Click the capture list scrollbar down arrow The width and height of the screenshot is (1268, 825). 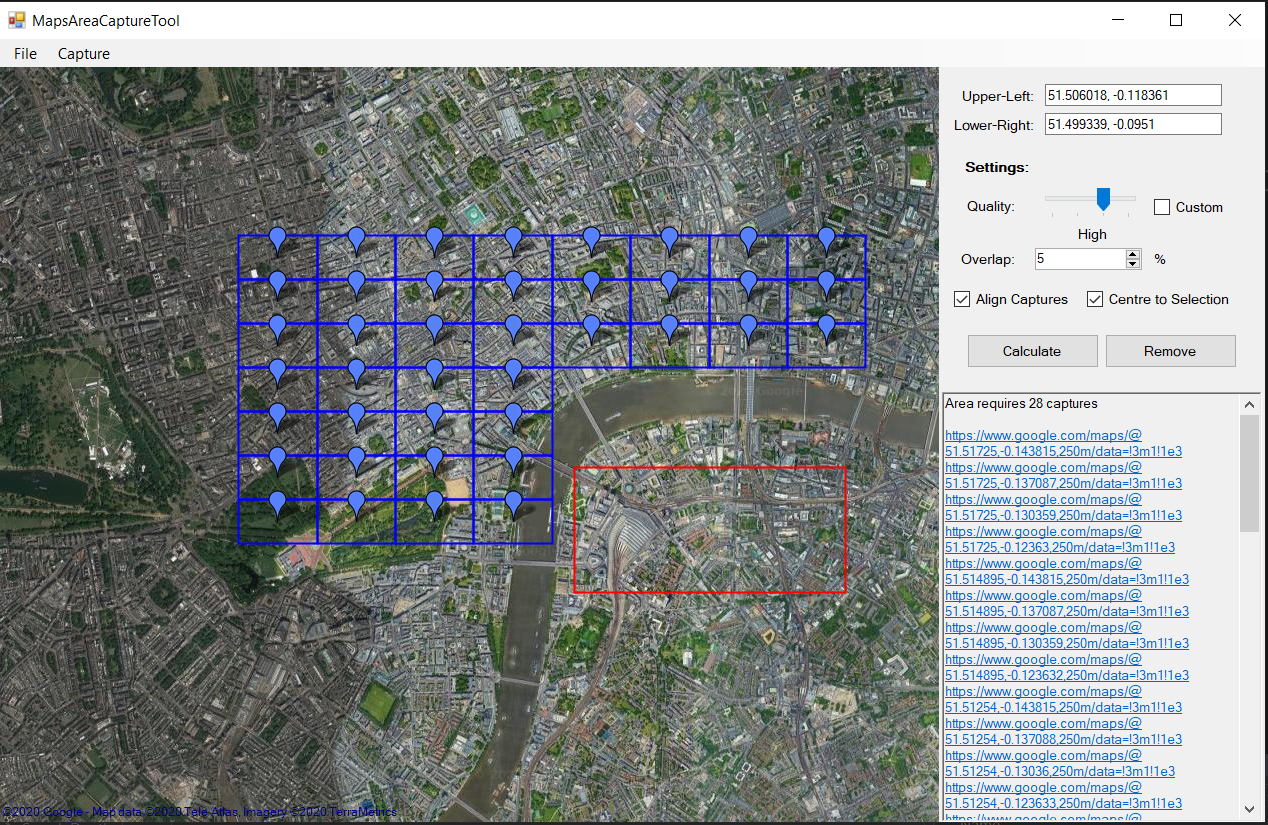[1250, 808]
